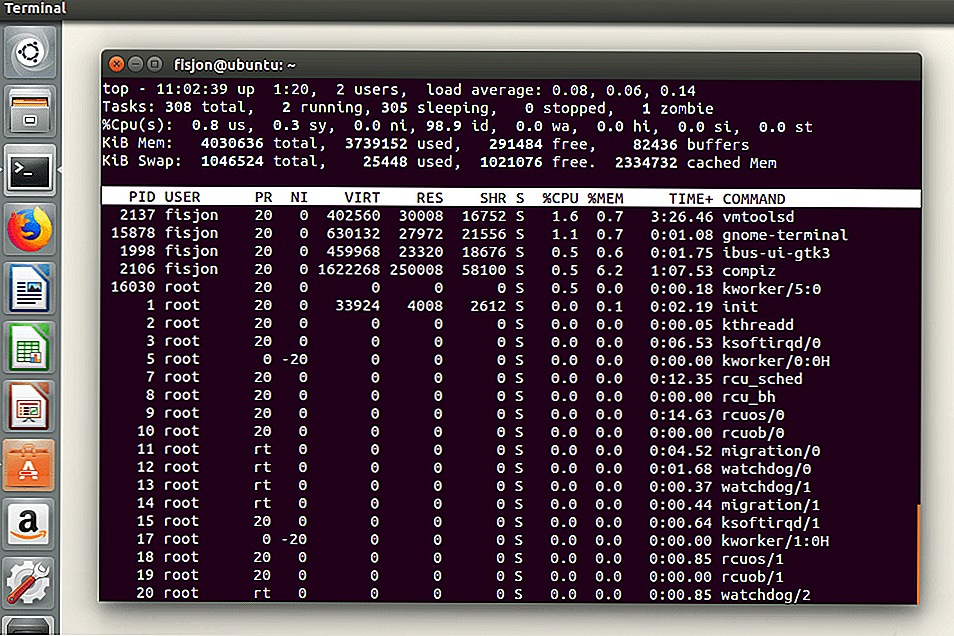Click the load average values text

coord(624,91)
